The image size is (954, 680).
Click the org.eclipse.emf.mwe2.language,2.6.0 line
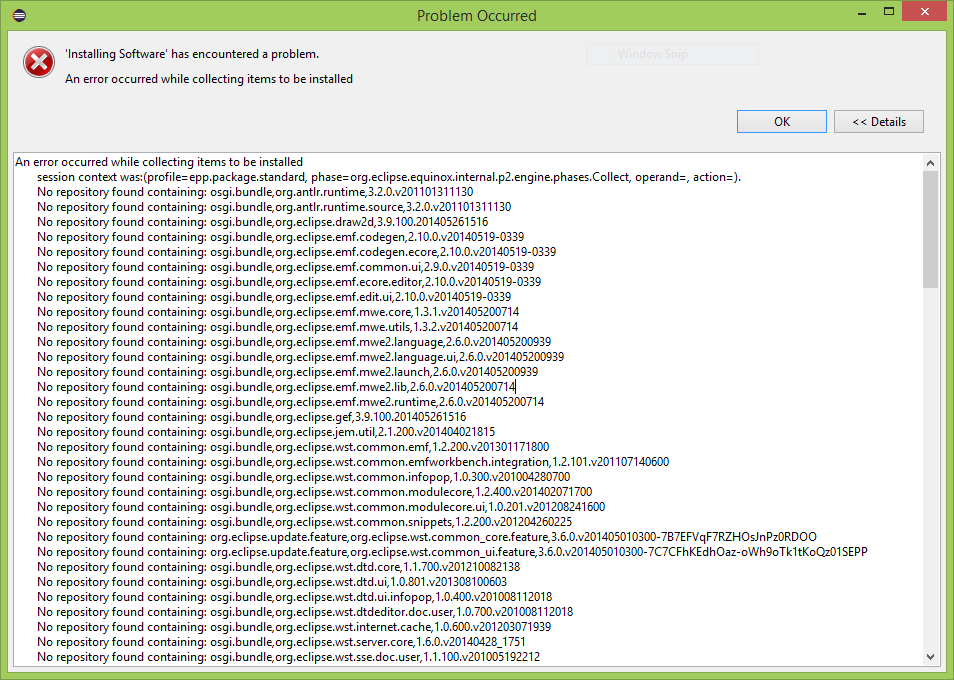click(x=294, y=342)
